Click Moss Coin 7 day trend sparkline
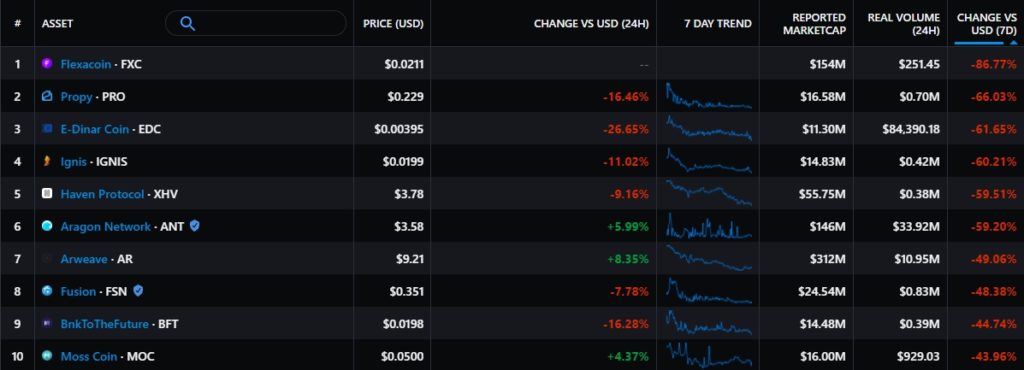This screenshot has width=1024, height=370. coord(709,355)
